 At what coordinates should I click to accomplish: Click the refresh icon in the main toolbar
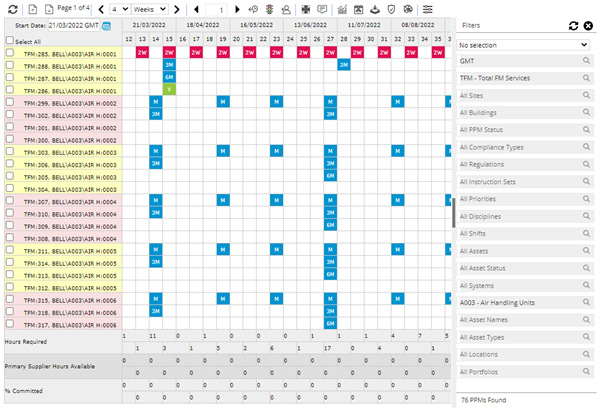pyautogui.click(x=10, y=8)
